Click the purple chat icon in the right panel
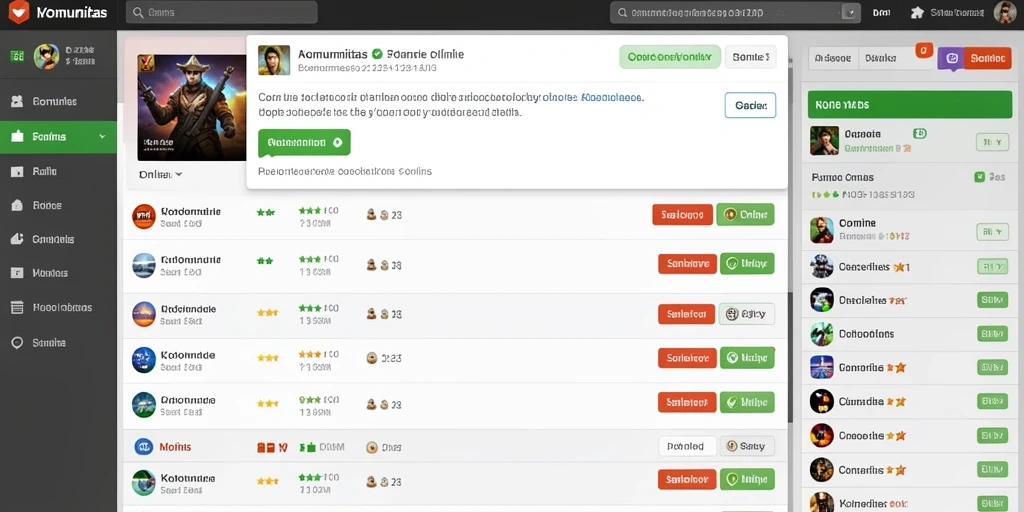The width and height of the screenshot is (1024, 512). point(952,59)
